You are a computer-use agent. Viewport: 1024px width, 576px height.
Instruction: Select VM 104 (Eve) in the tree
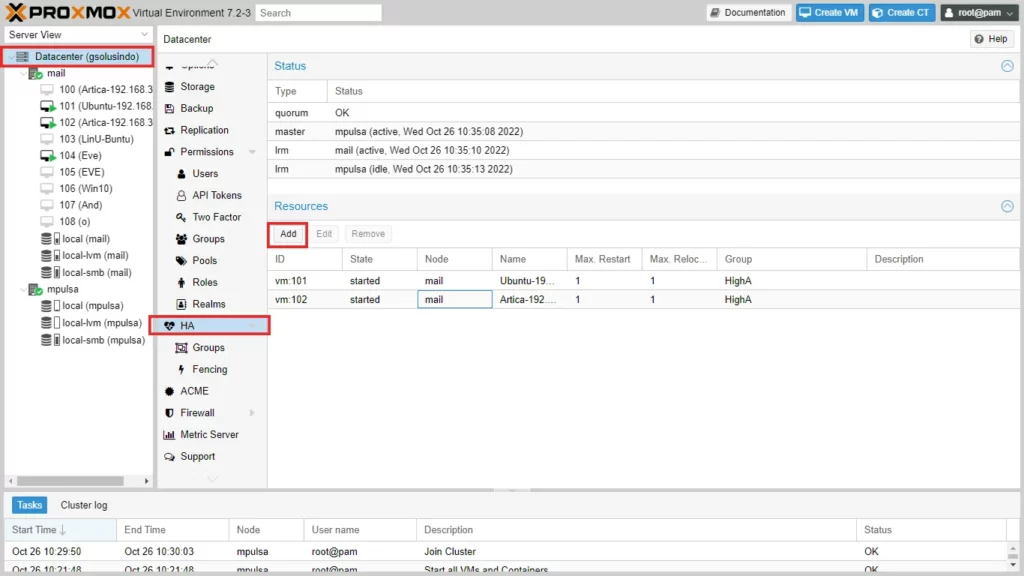[x=80, y=156]
